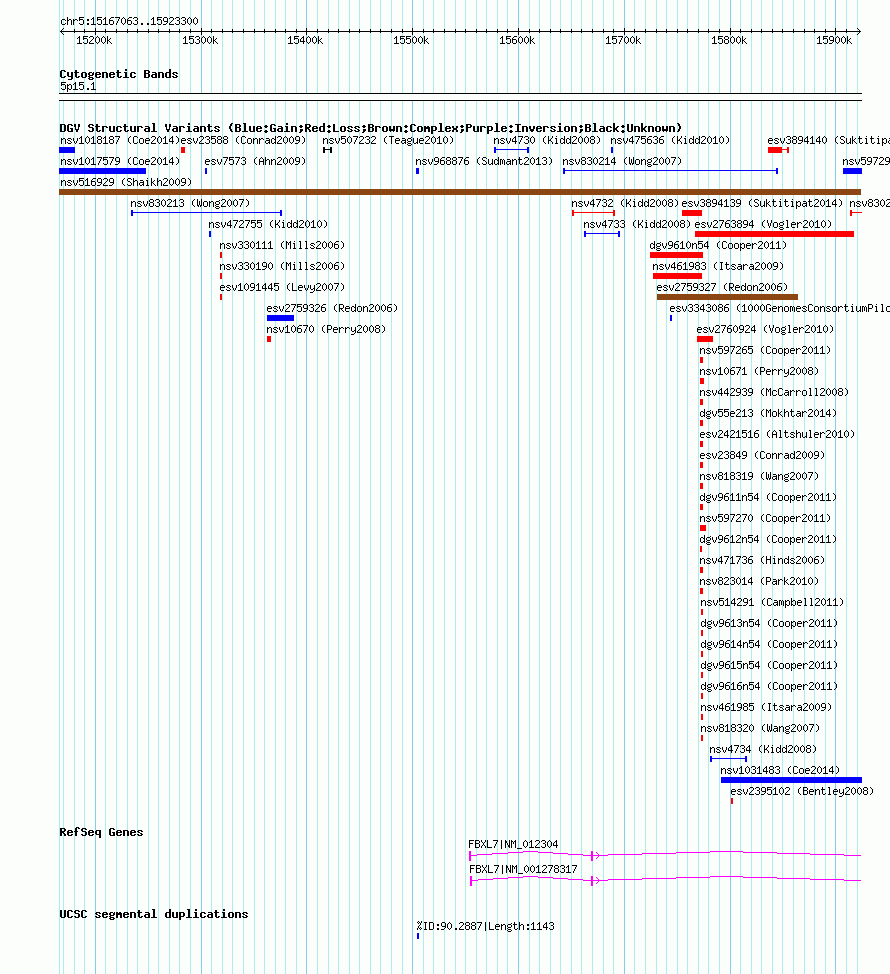The image size is (890, 974).
Task: Select nsv4734 (Kidd2008) variant
Action: click(763, 750)
